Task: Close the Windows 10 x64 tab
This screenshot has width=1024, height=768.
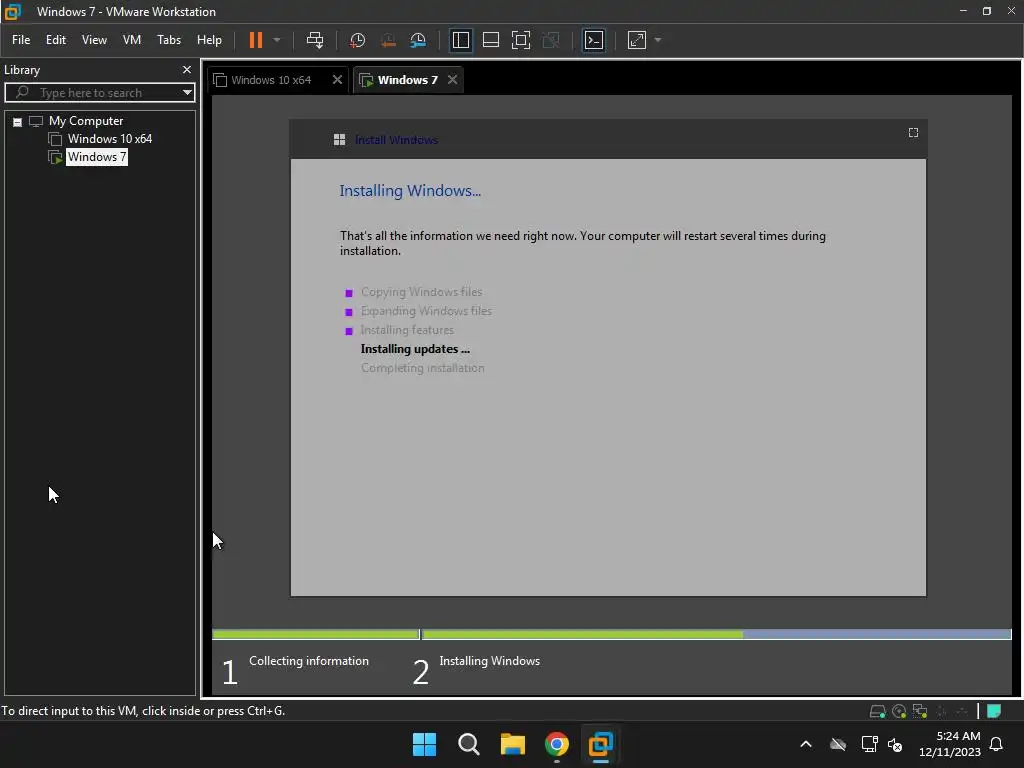Action: pos(337,80)
